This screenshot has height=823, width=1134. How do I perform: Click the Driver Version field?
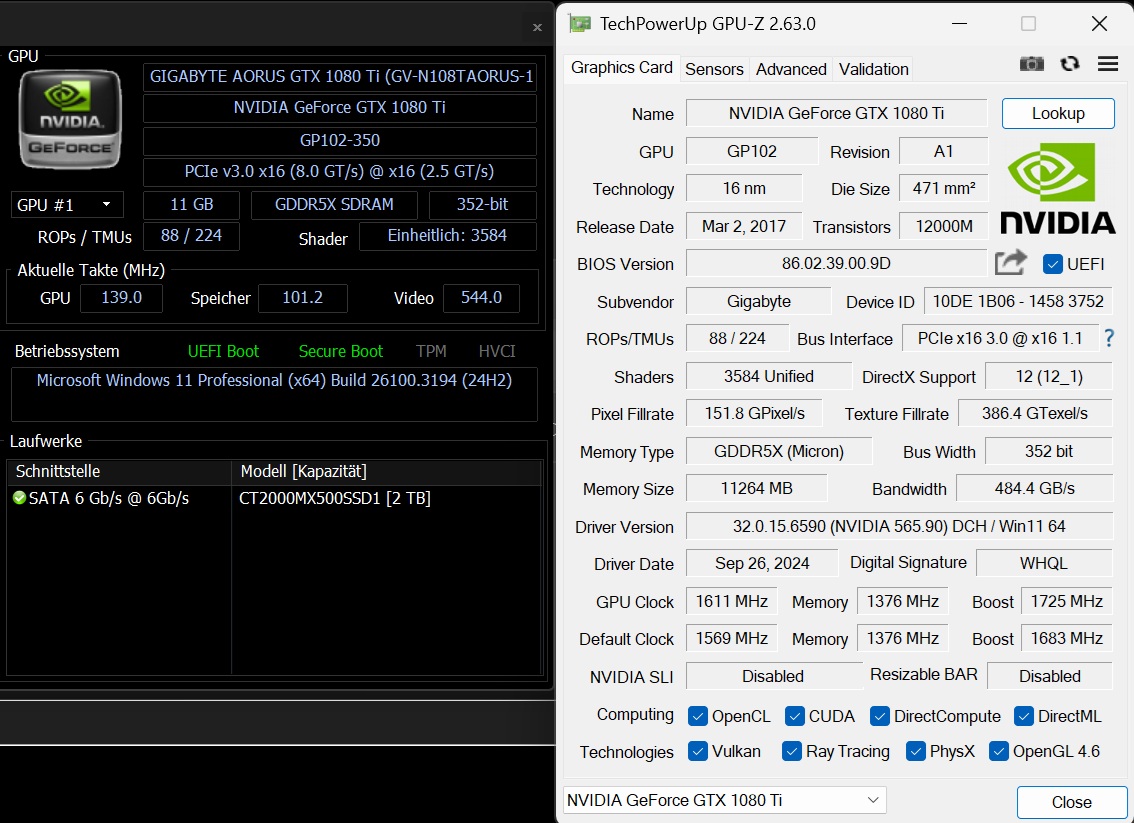click(899, 526)
